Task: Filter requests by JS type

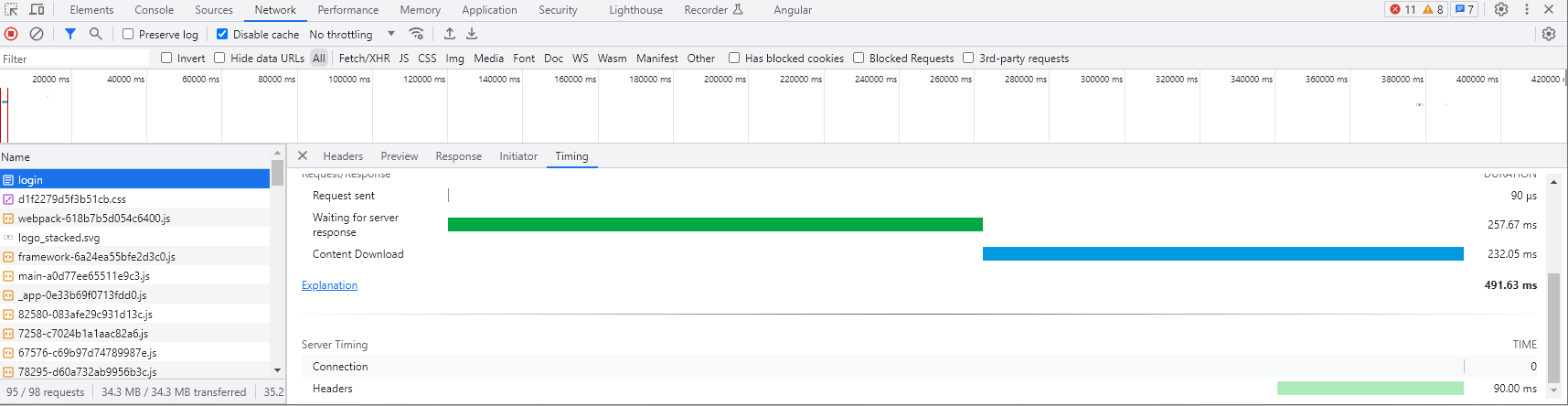Action: point(403,58)
